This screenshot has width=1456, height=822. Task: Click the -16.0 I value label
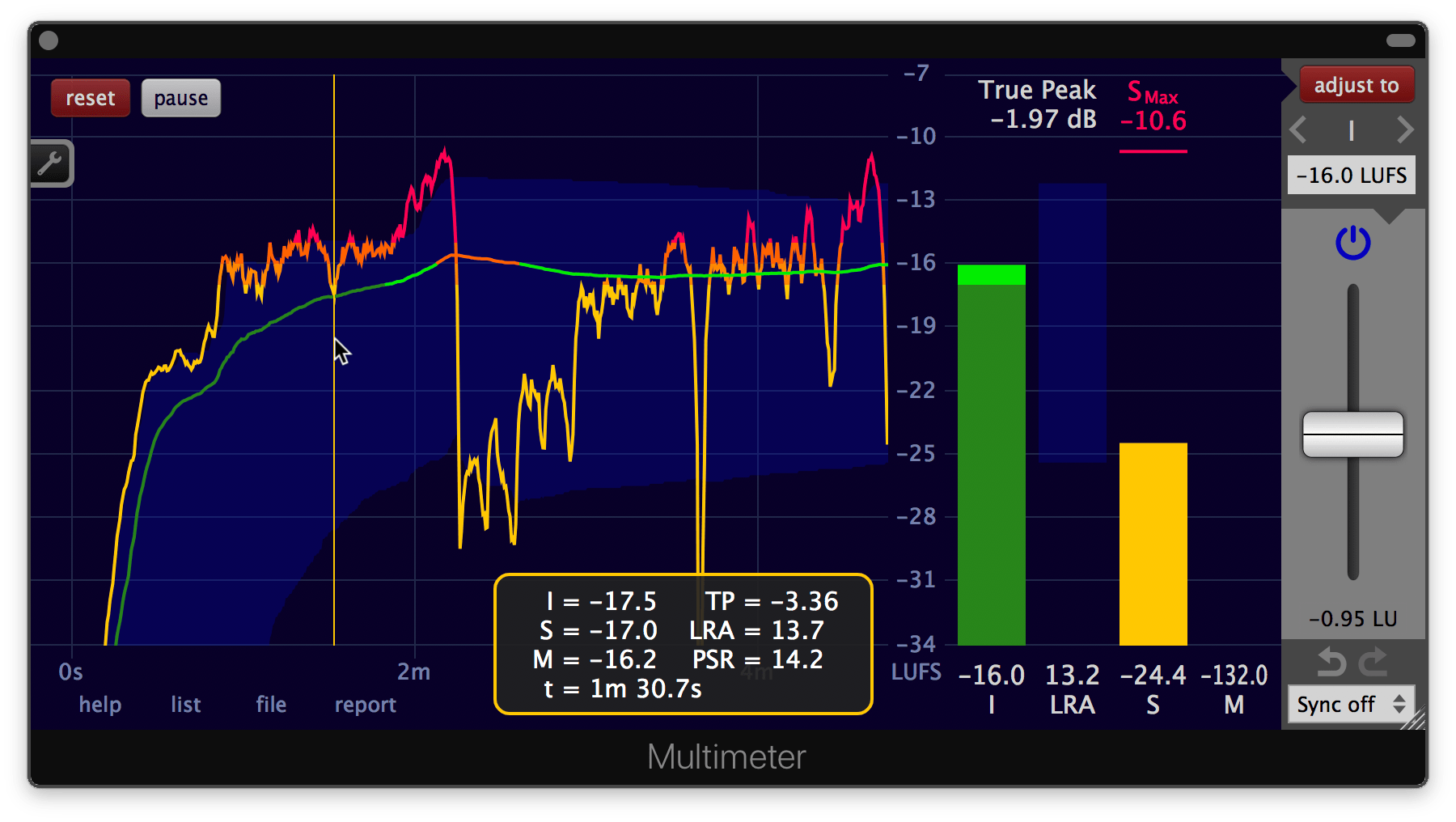(992, 675)
